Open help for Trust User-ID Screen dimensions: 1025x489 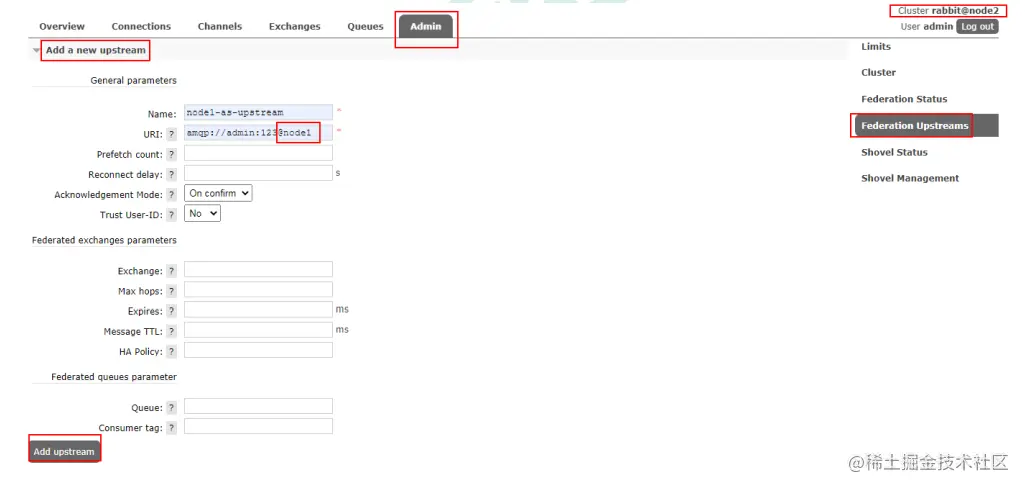tap(171, 214)
